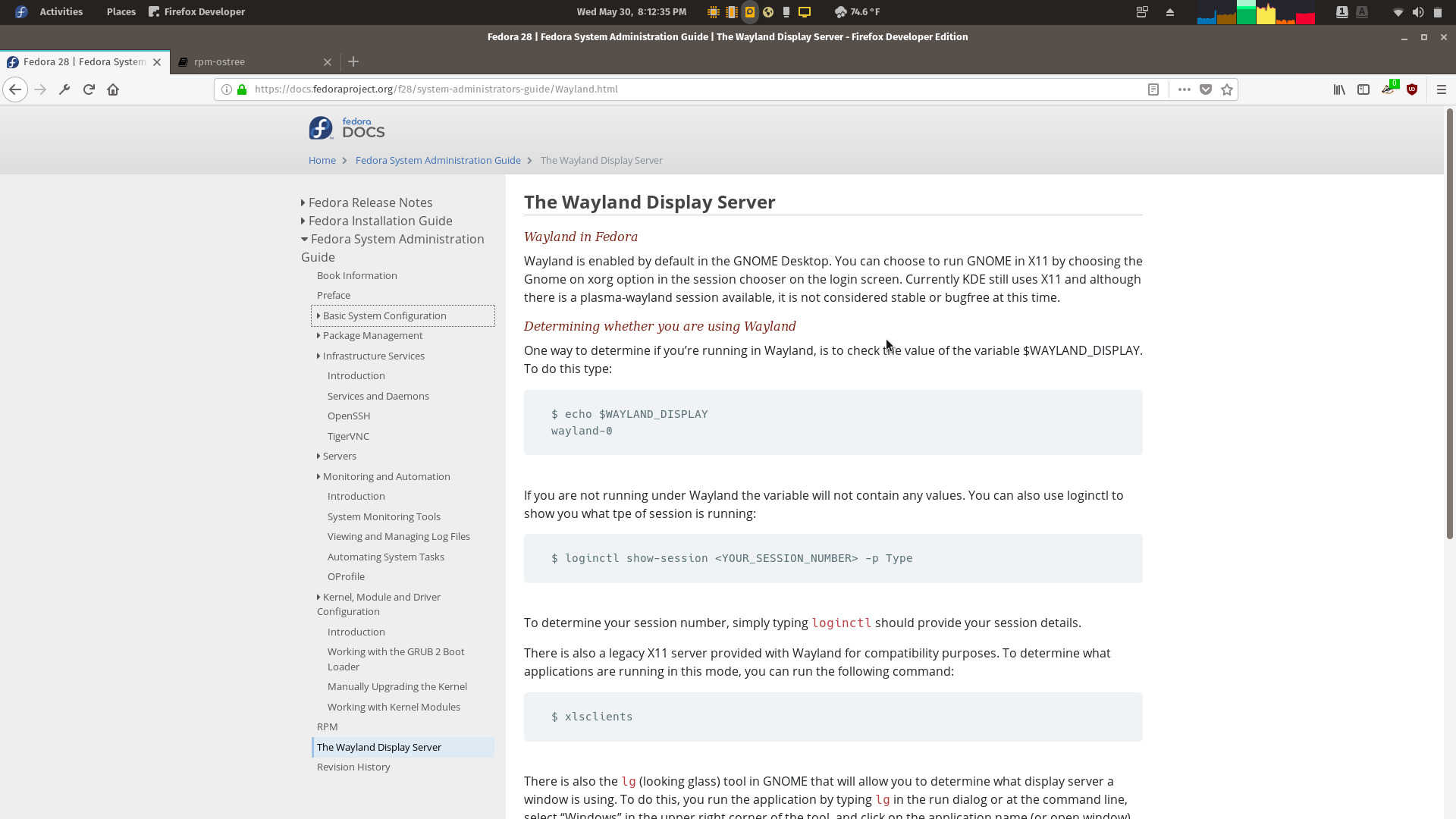This screenshot has height=819, width=1456.
Task: Collapse Fedora System Administration Guide section
Action: coord(392,248)
